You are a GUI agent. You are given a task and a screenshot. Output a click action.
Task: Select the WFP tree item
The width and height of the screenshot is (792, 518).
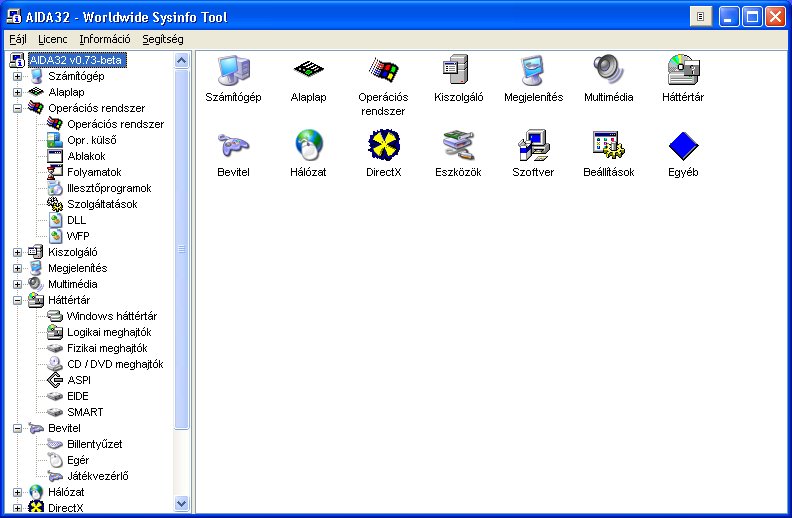[x=78, y=236]
